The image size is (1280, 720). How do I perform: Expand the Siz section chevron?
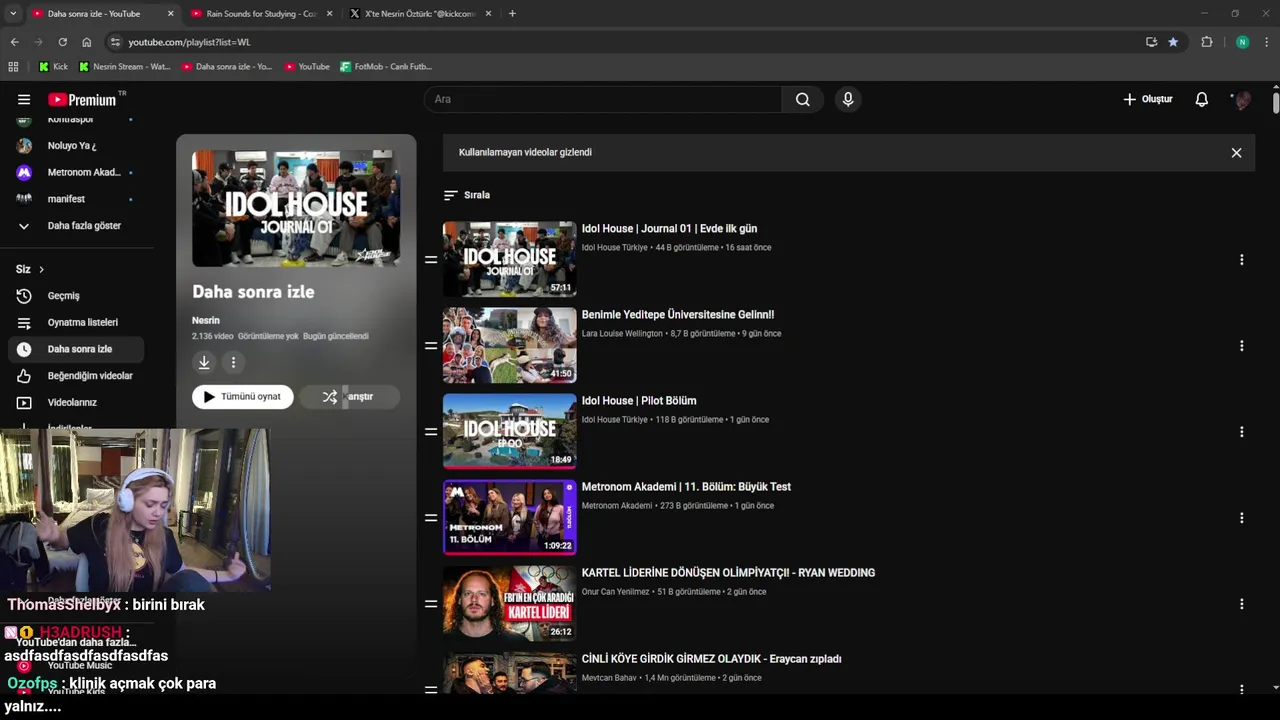[x=41, y=269]
